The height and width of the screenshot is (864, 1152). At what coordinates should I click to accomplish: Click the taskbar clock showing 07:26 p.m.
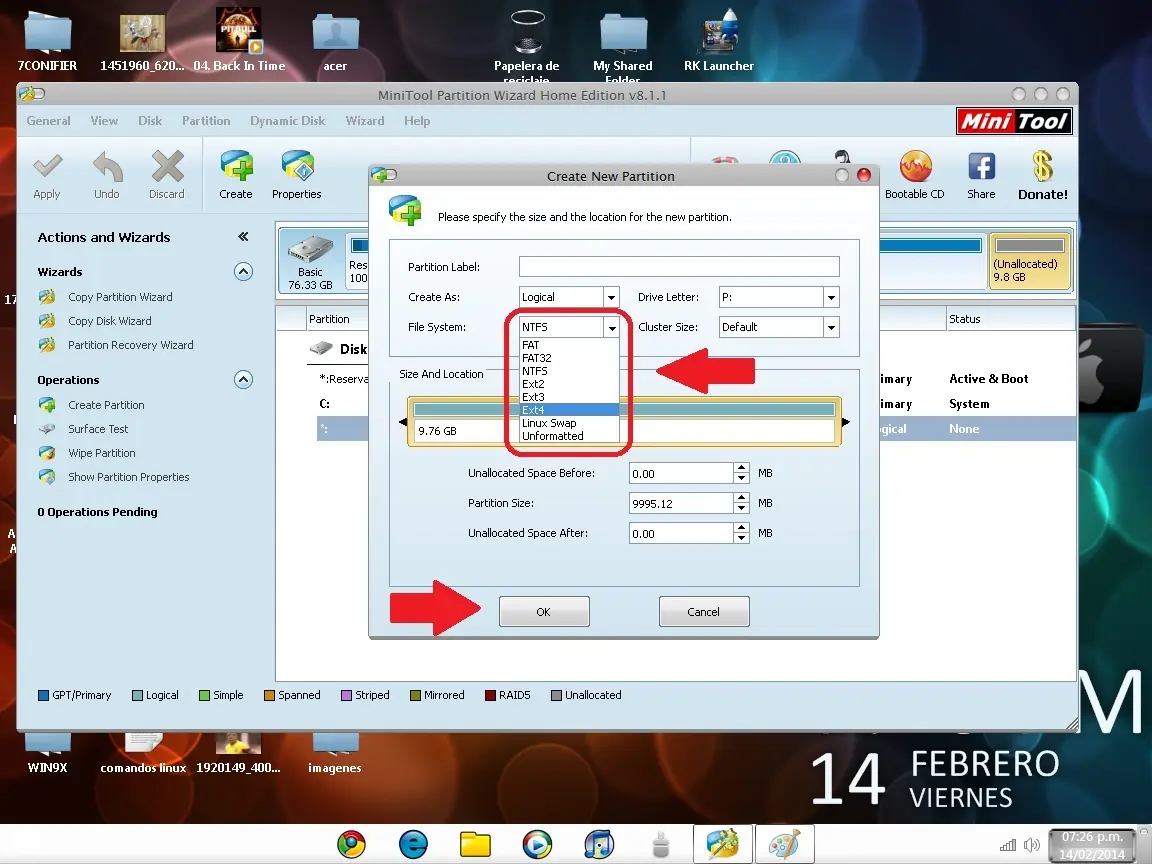click(1092, 845)
